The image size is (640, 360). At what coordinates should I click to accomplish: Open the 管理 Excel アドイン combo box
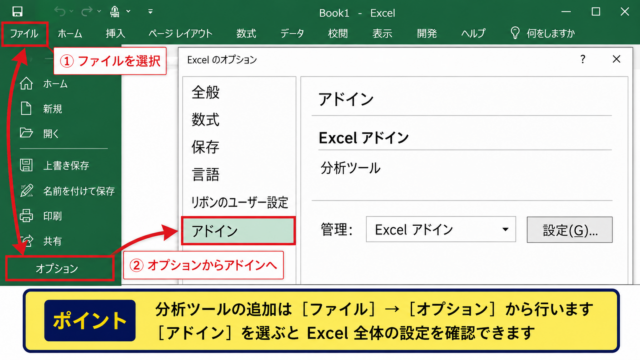[x=441, y=229]
